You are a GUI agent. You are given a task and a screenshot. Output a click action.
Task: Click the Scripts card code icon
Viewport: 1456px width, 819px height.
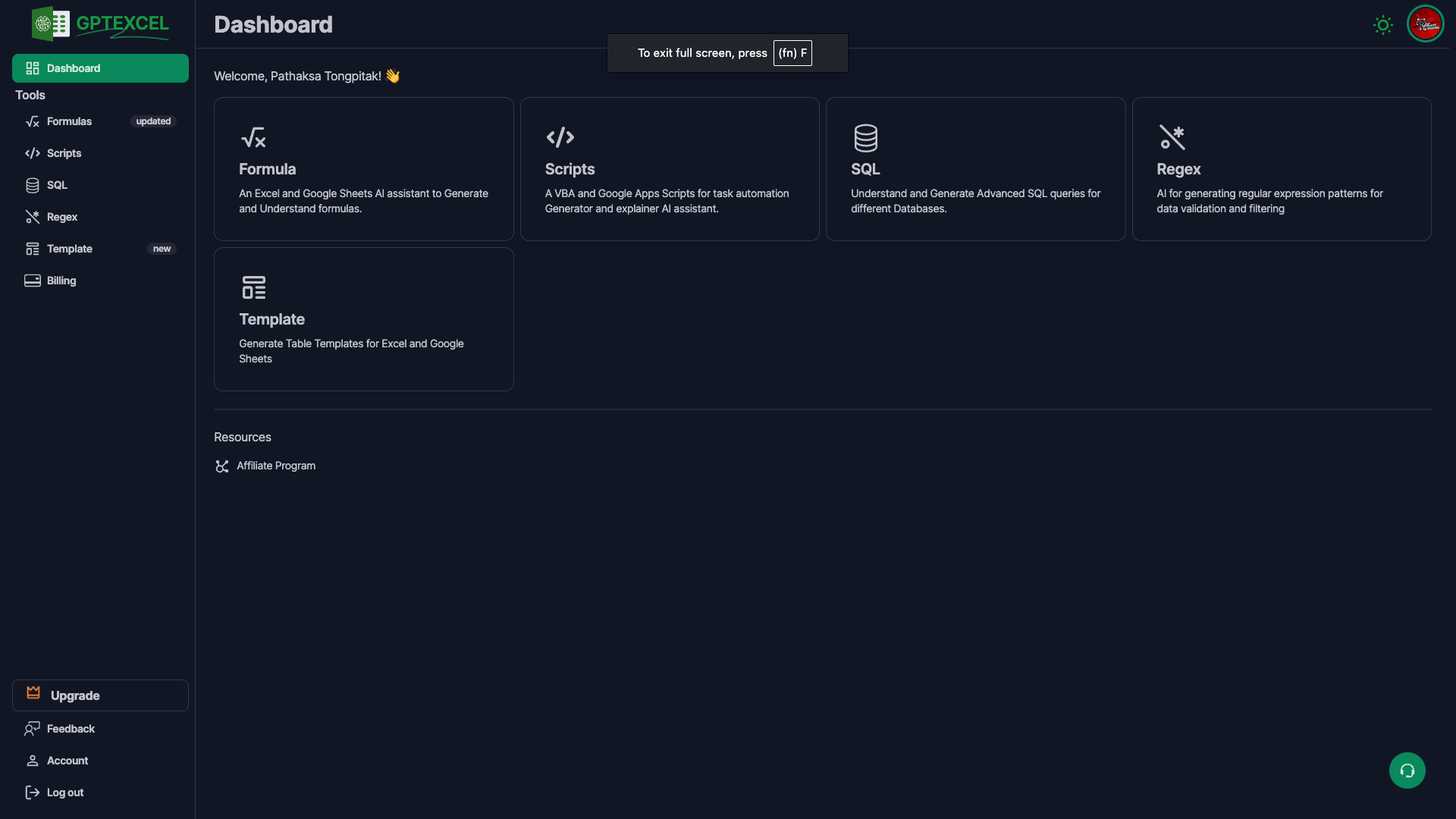[x=560, y=137]
